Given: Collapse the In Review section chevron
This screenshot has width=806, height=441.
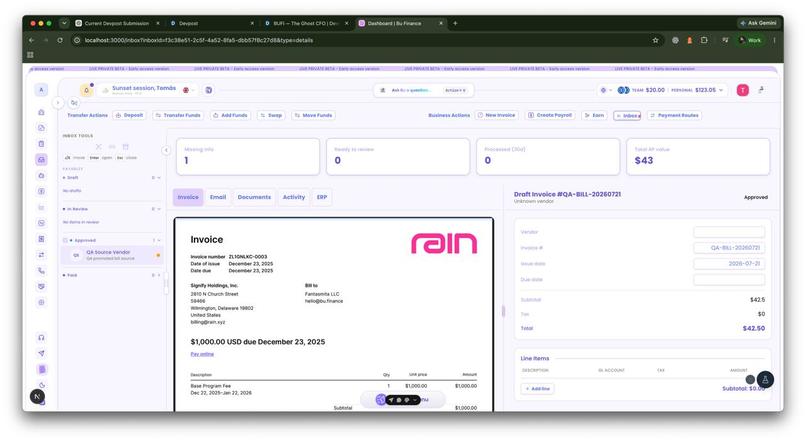Looking at the screenshot, I should [x=159, y=209].
